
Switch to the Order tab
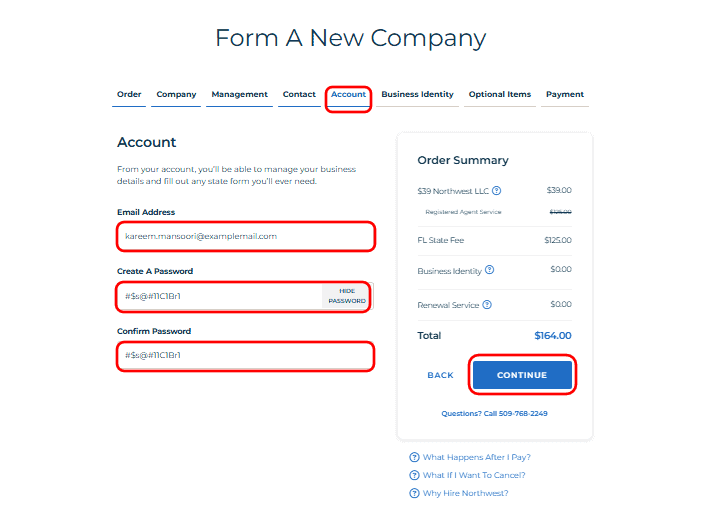129,95
